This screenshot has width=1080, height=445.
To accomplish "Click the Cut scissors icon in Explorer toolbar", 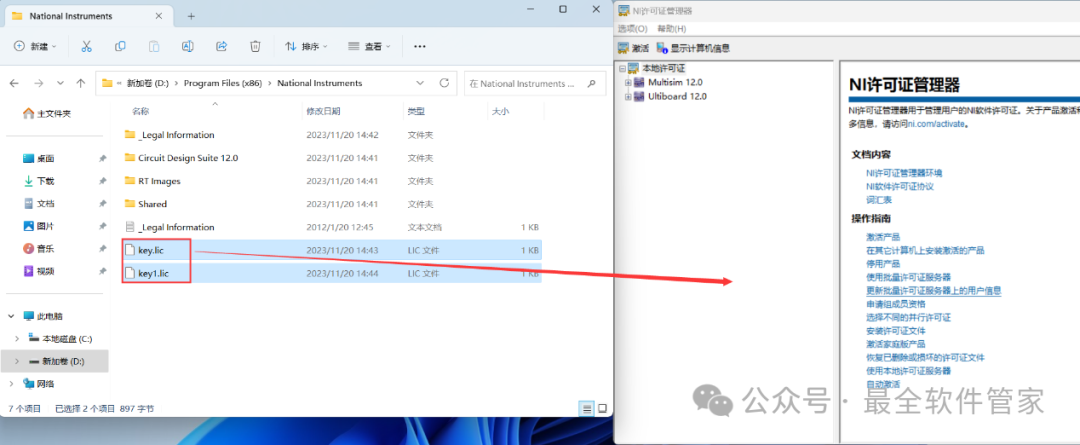I will (x=86, y=46).
